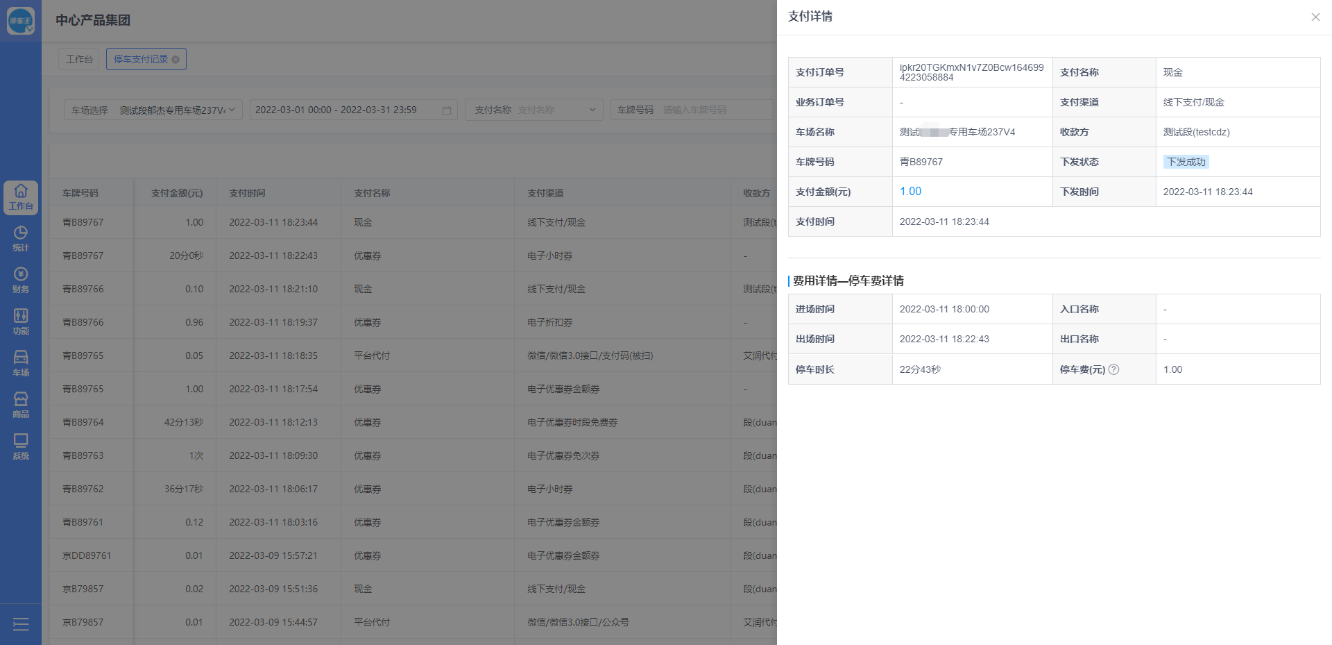The image size is (1332, 645).
Task: Click the 收款方 column header
Action: pyautogui.click(x=756, y=193)
